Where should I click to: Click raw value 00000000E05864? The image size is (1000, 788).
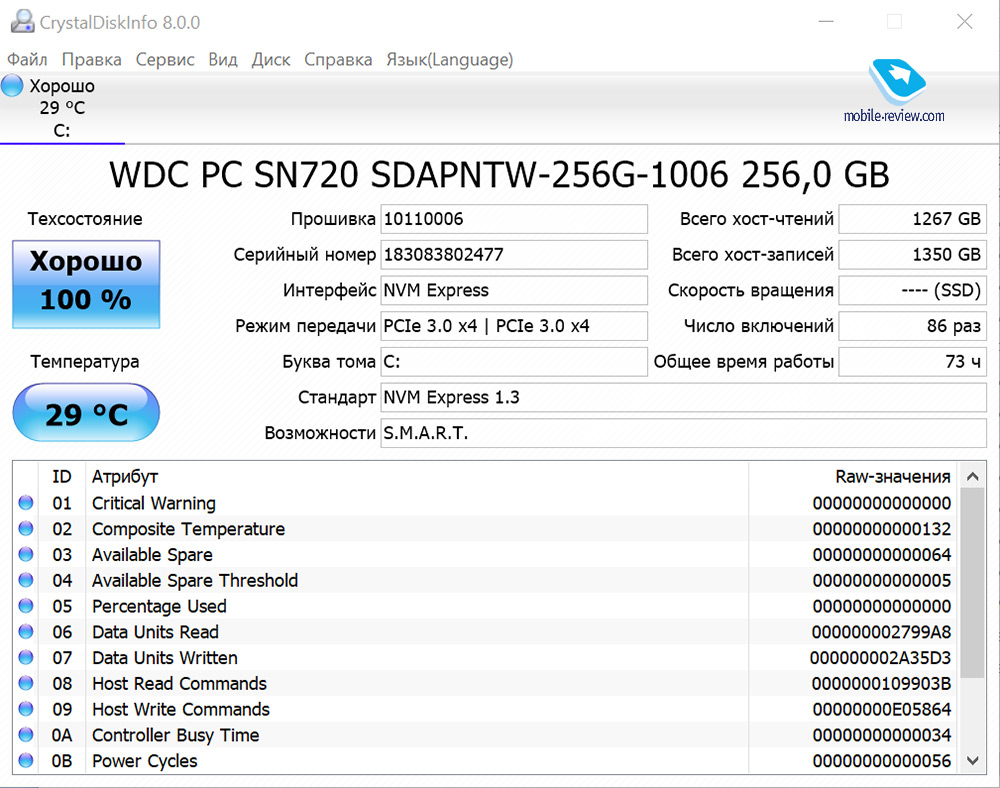tap(882, 709)
